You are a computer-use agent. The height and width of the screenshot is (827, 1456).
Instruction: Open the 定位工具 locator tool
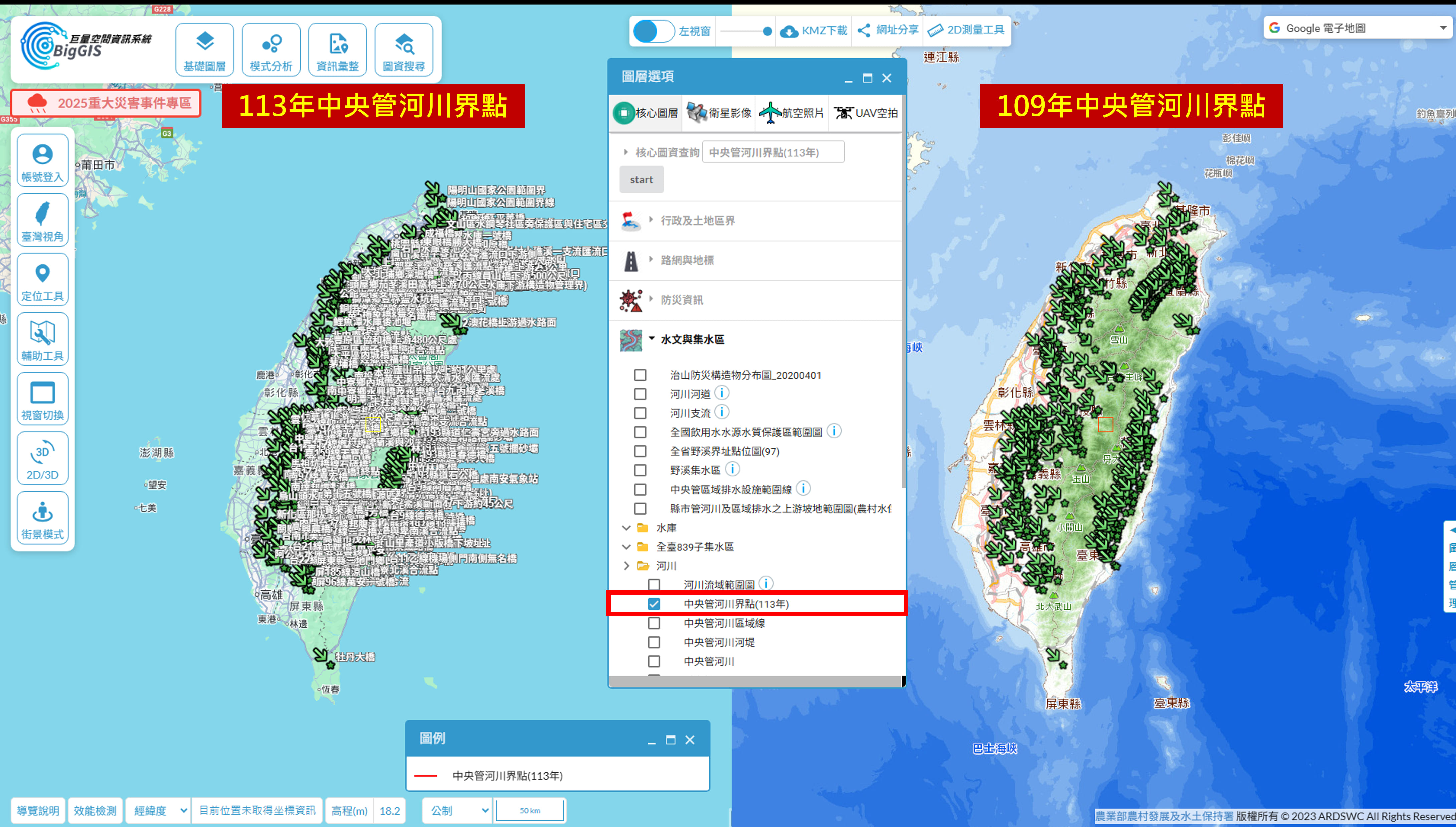42,280
